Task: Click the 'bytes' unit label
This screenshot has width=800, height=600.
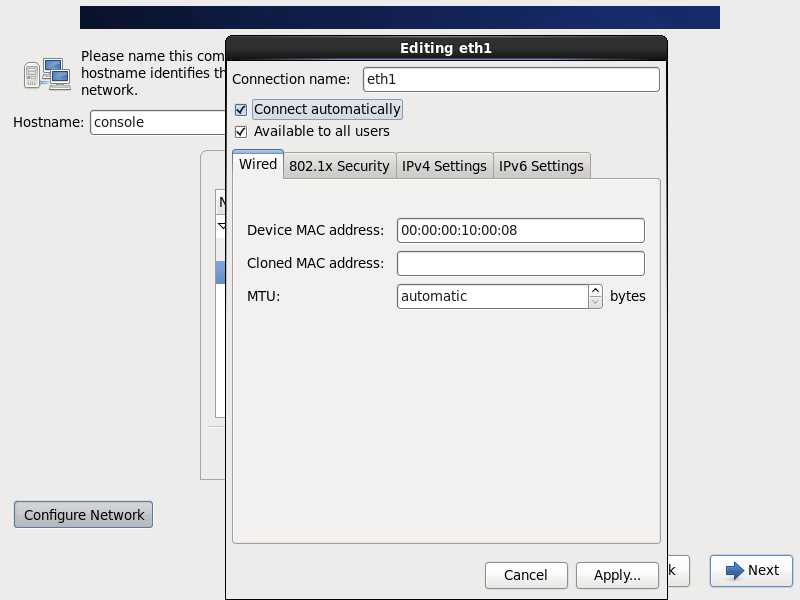Action: pyautogui.click(x=628, y=296)
